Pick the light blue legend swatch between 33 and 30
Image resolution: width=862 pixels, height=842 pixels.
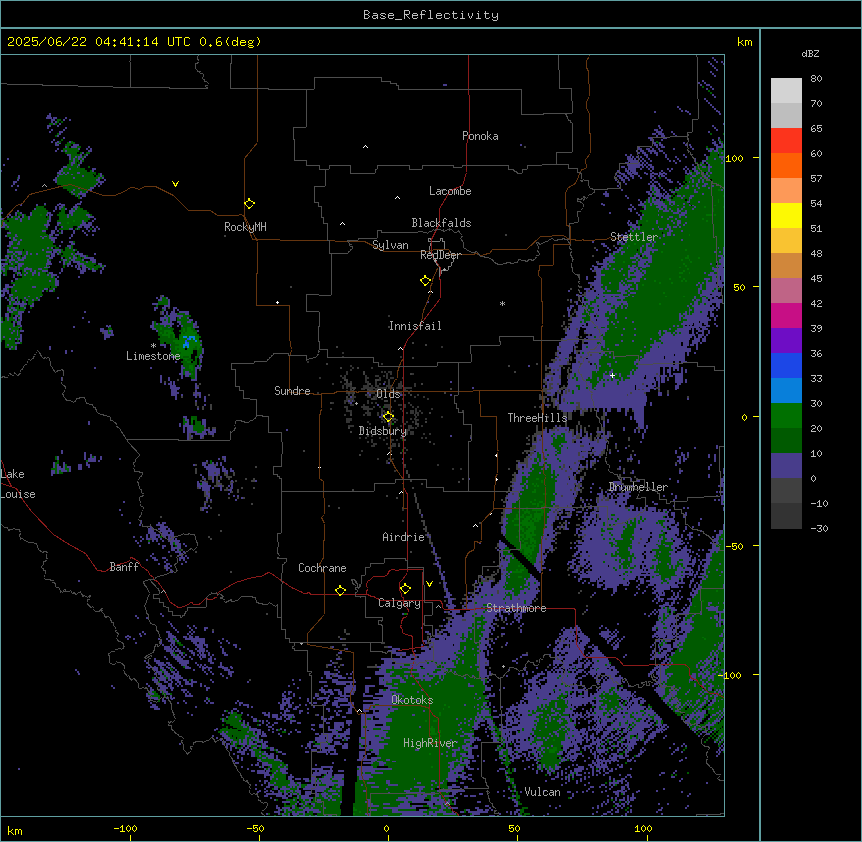pyautogui.click(x=786, y=391)
